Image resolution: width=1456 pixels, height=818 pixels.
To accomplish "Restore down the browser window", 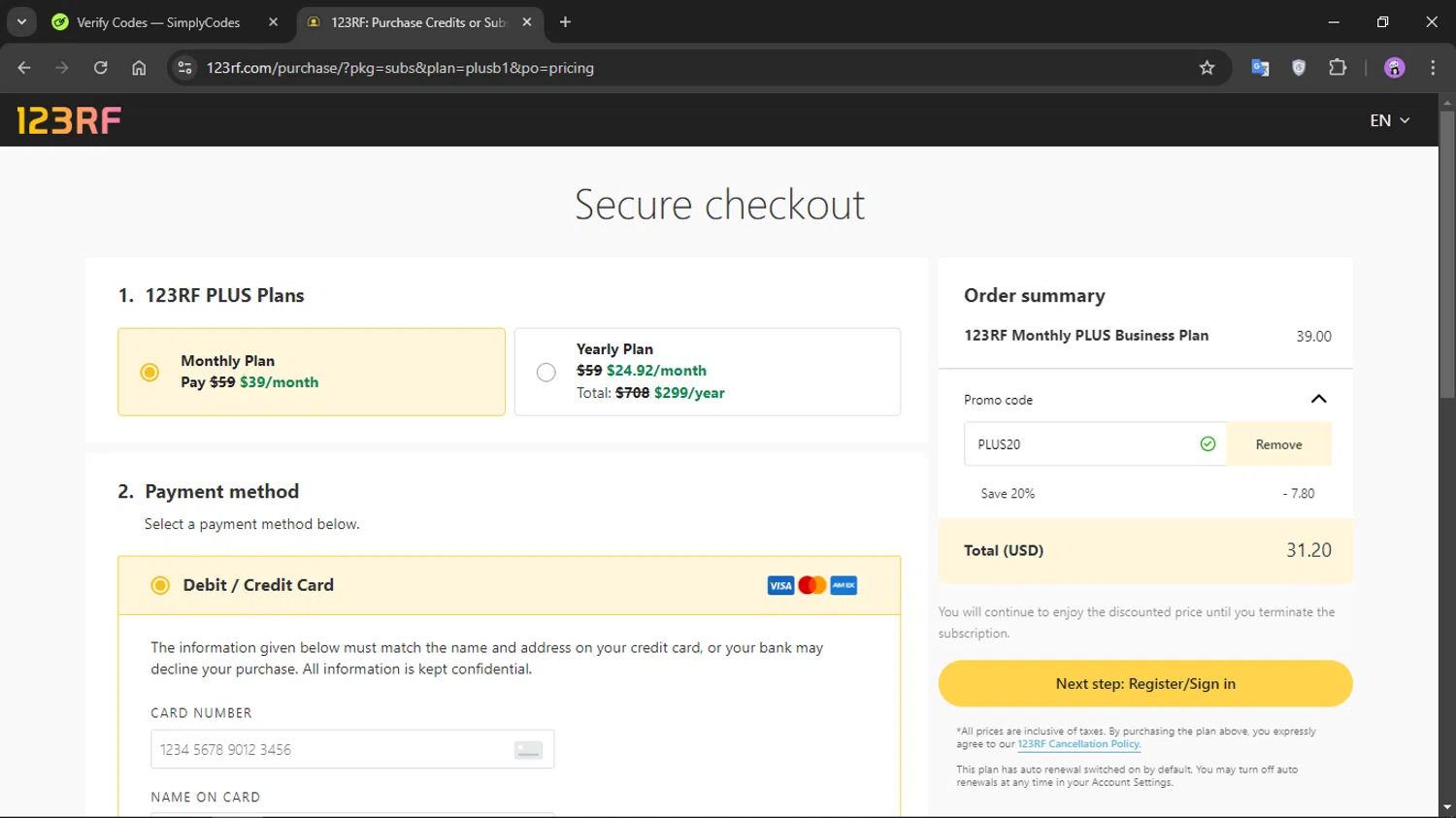I will tap(1382, 21).
